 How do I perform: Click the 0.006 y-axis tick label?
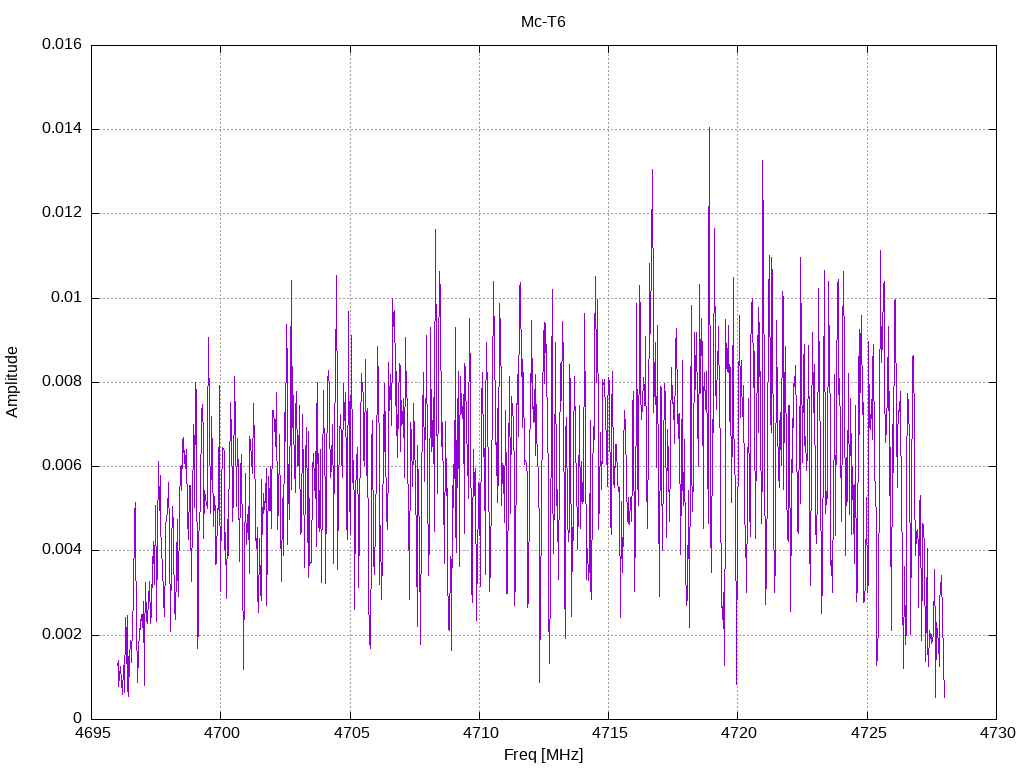coord(62,466)
